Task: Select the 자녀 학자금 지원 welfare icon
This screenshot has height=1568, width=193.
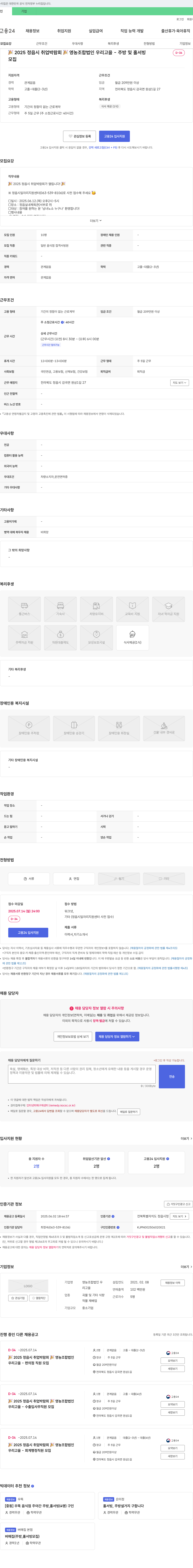Action: point(169,609)
